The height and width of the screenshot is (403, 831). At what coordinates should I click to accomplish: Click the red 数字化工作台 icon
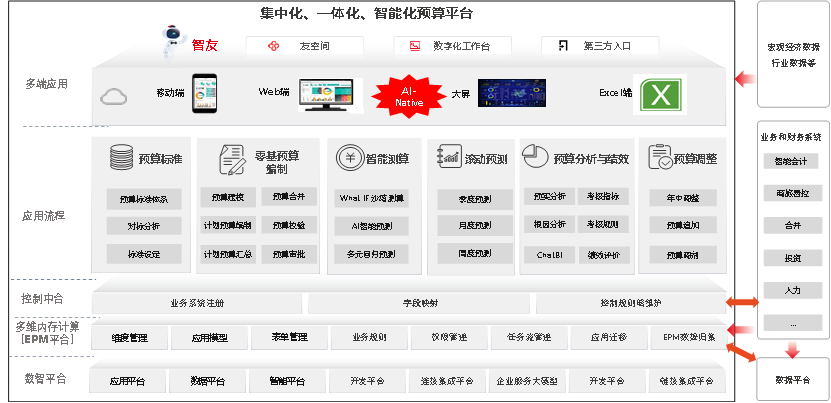coord(415,46)
